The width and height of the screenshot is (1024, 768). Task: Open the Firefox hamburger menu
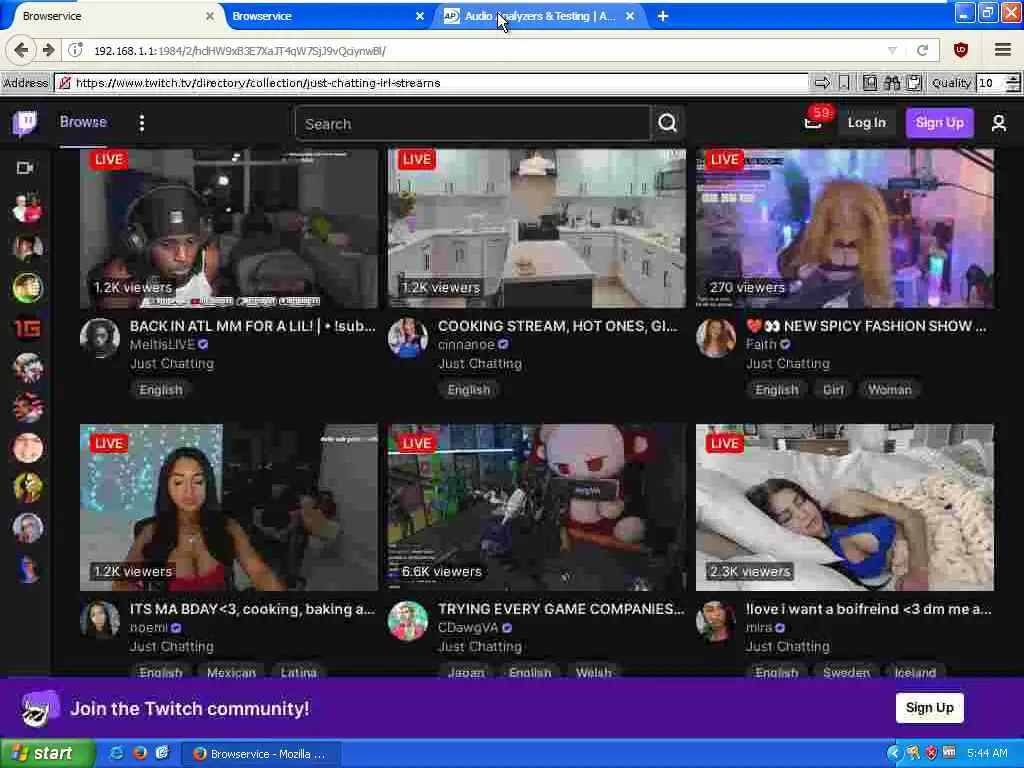[x=1003, y=50]
